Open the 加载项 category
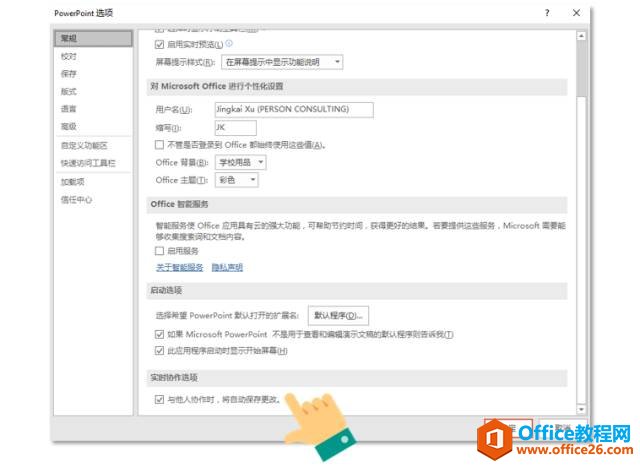This screenshot has height=467, width=640. coord(73,182)
